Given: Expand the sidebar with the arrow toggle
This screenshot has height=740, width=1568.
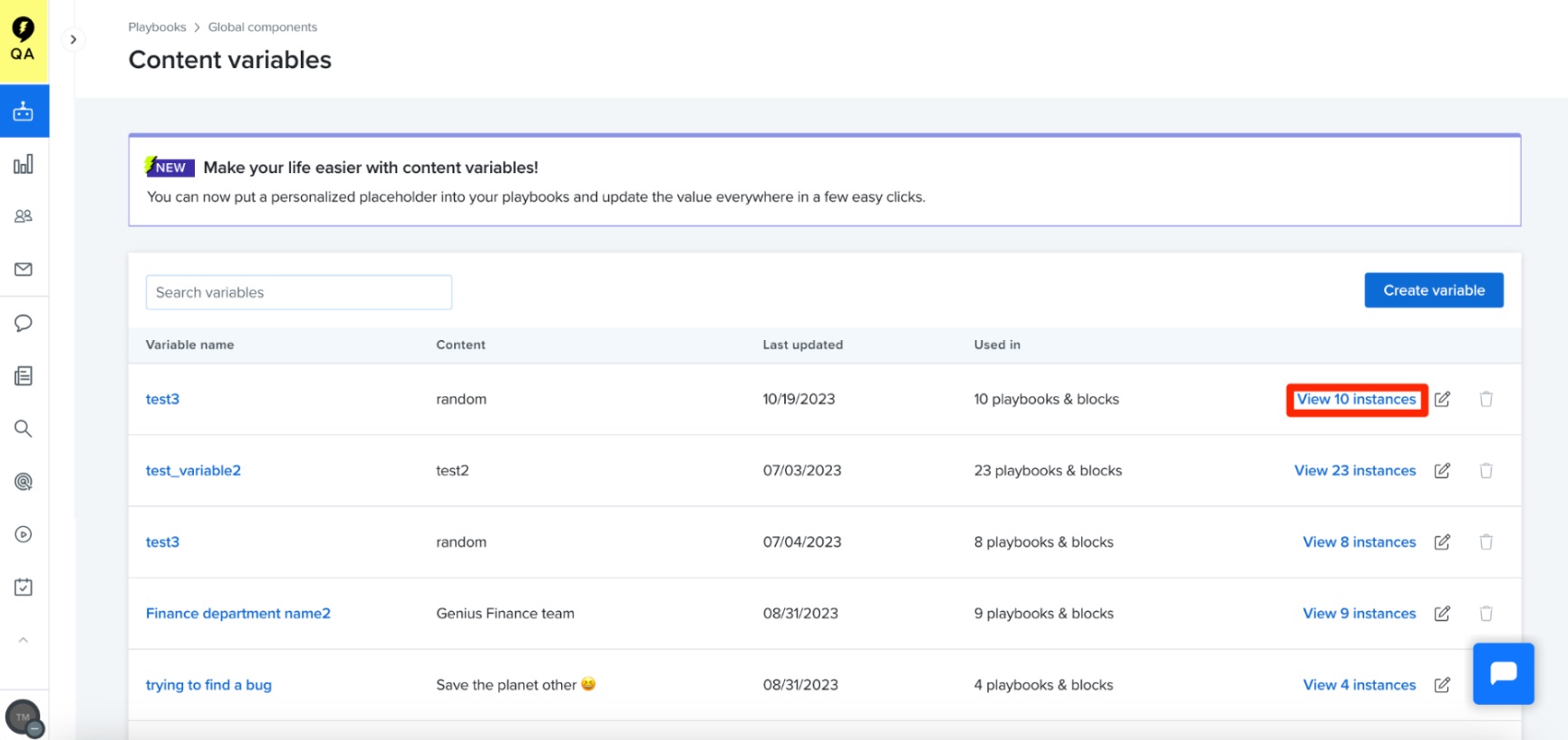Looking at the screenshot, I should pyautogui.click(x=73, y=40).
